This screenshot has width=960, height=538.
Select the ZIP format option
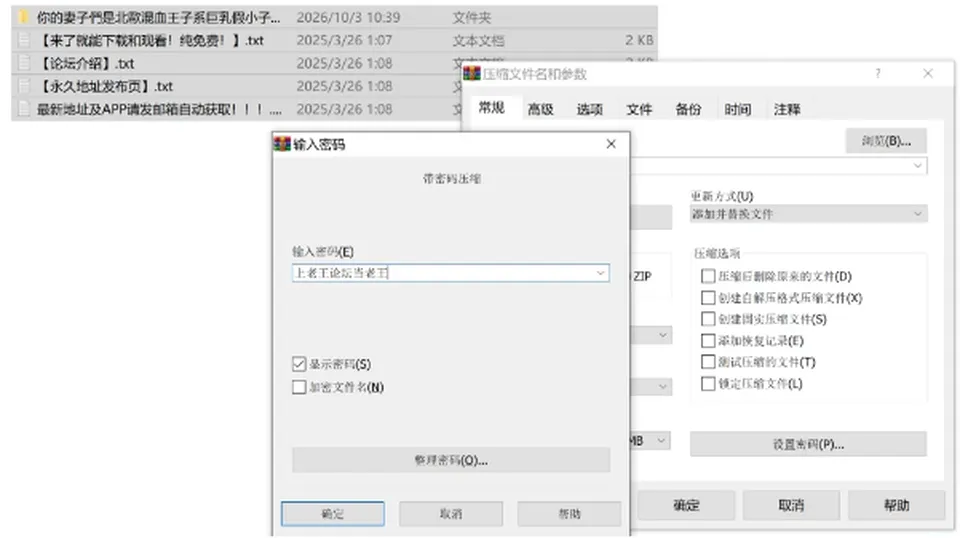642,277
